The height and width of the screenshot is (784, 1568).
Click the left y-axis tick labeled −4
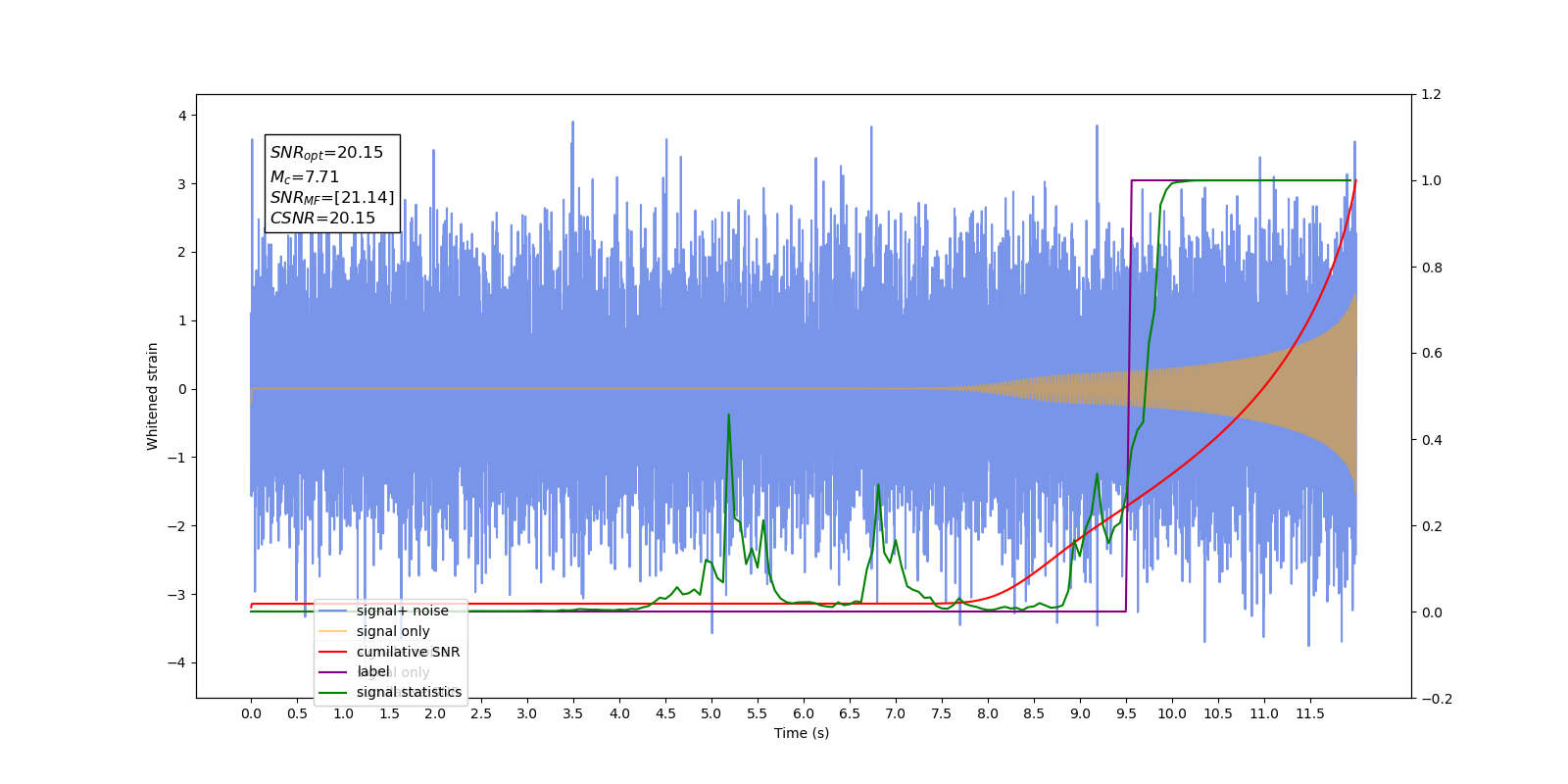pos(177,663)
